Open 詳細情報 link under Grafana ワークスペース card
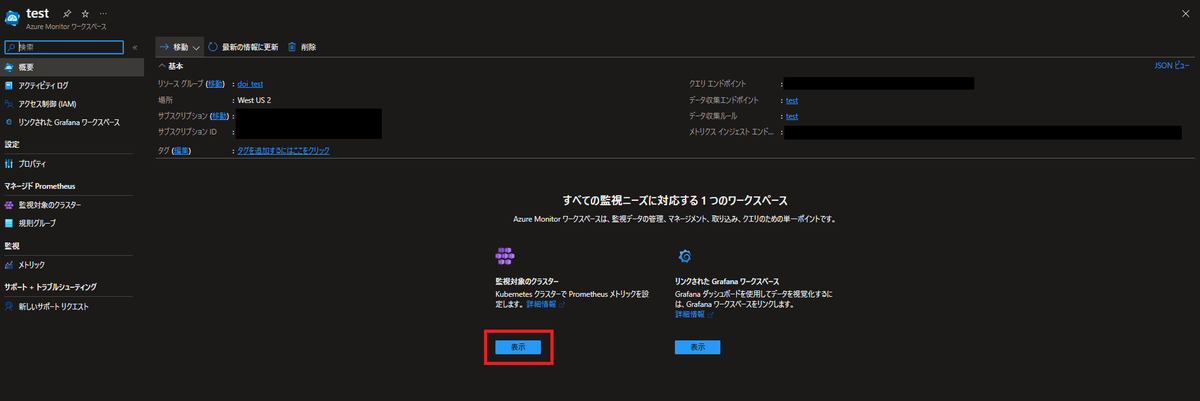The height and width of the screenshot is (401, 1200). coord(694,314)
